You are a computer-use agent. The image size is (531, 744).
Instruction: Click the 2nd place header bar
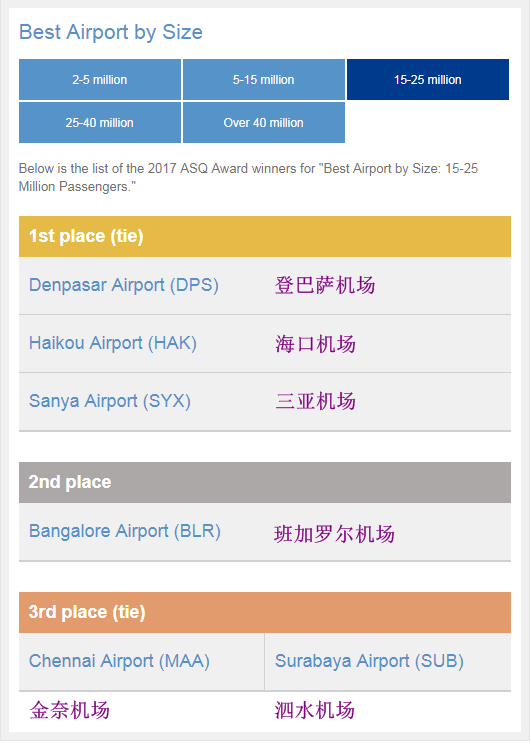coord(265,482)
